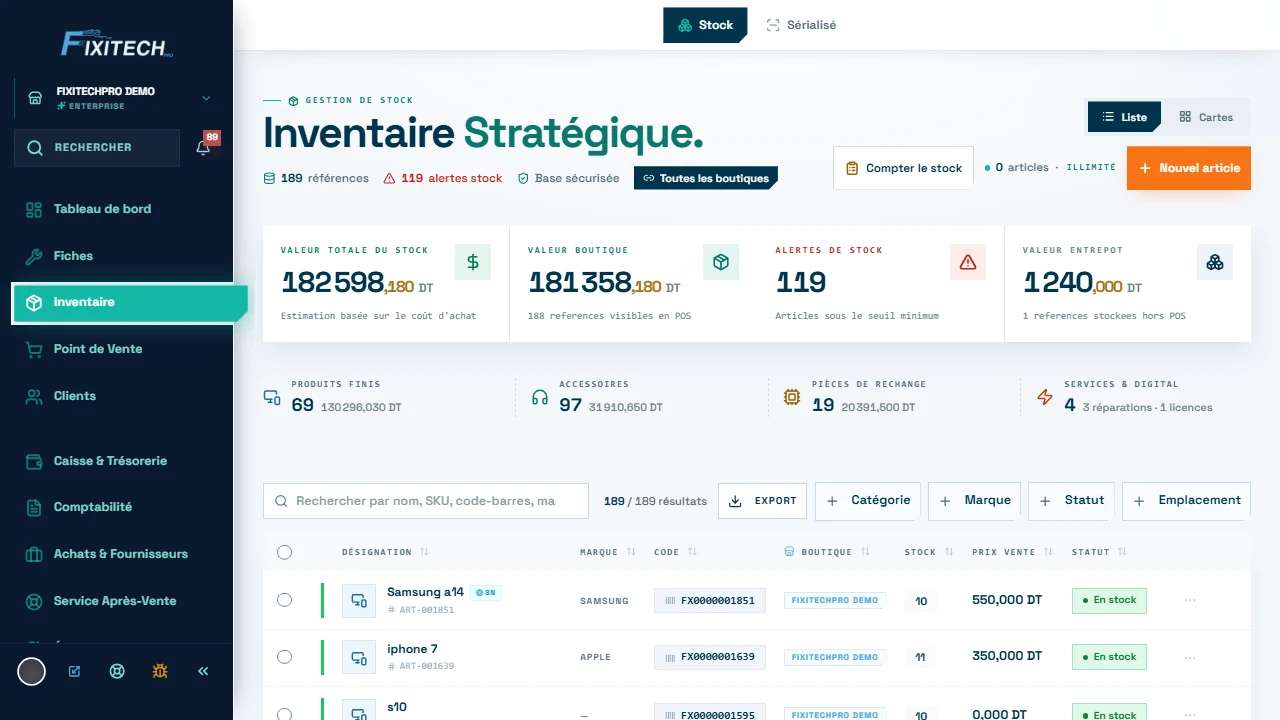Click the edit note icon near avatar
The image size is (1280, 720).
(x=74, y=671)
